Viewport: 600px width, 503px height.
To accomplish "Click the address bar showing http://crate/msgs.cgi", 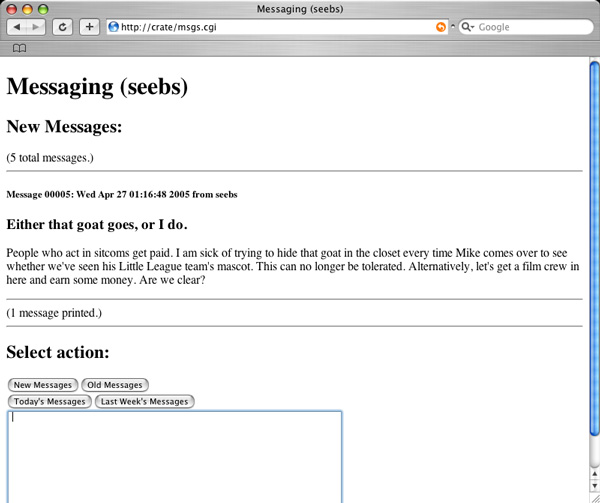I will point(270,27).
